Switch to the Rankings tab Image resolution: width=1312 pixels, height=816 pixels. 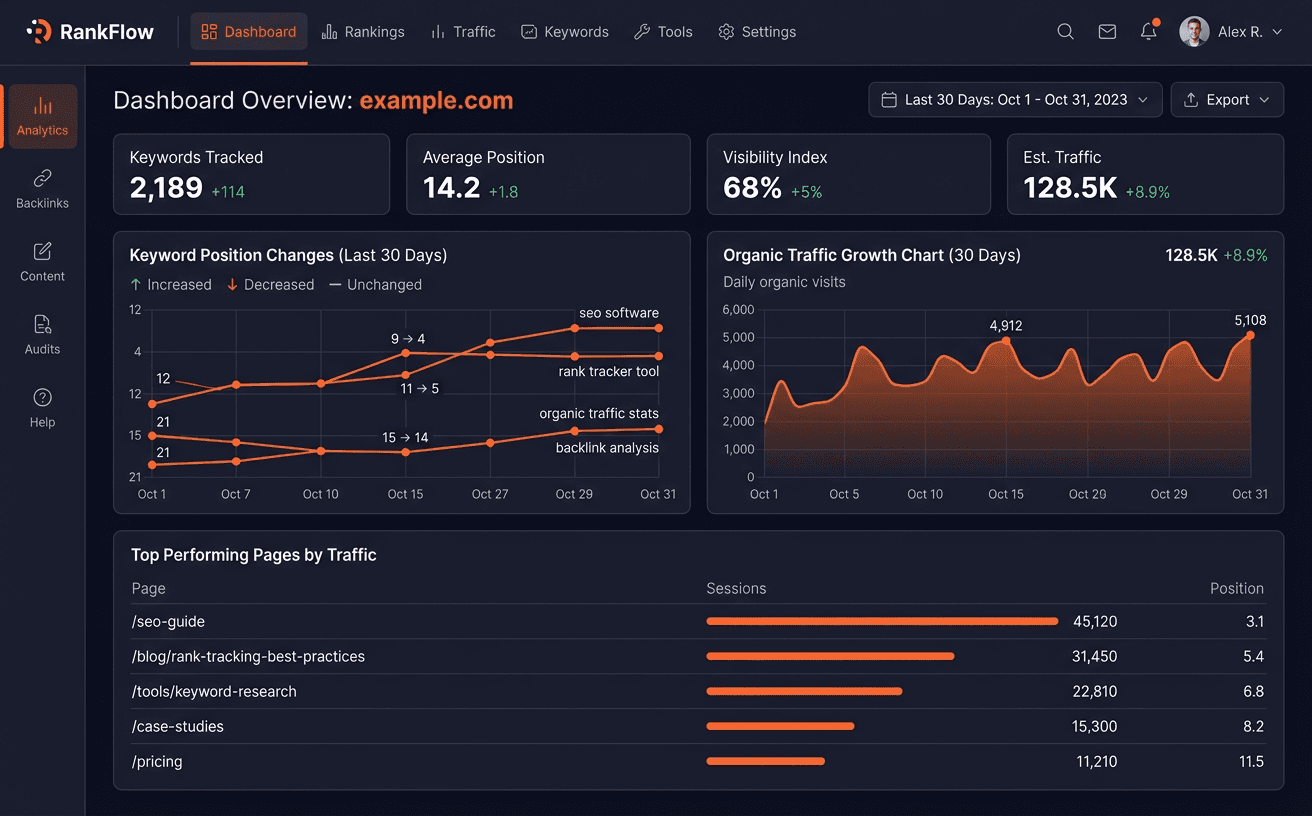tap(363, 32)
